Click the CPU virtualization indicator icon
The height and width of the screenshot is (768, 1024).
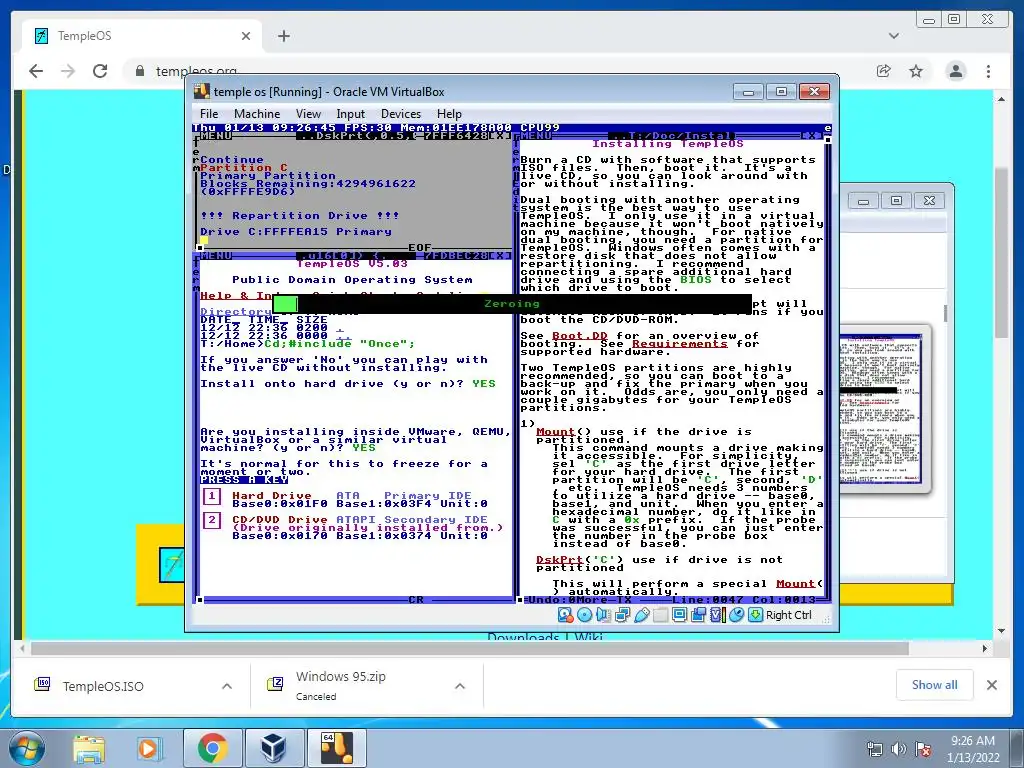[718, 615]
